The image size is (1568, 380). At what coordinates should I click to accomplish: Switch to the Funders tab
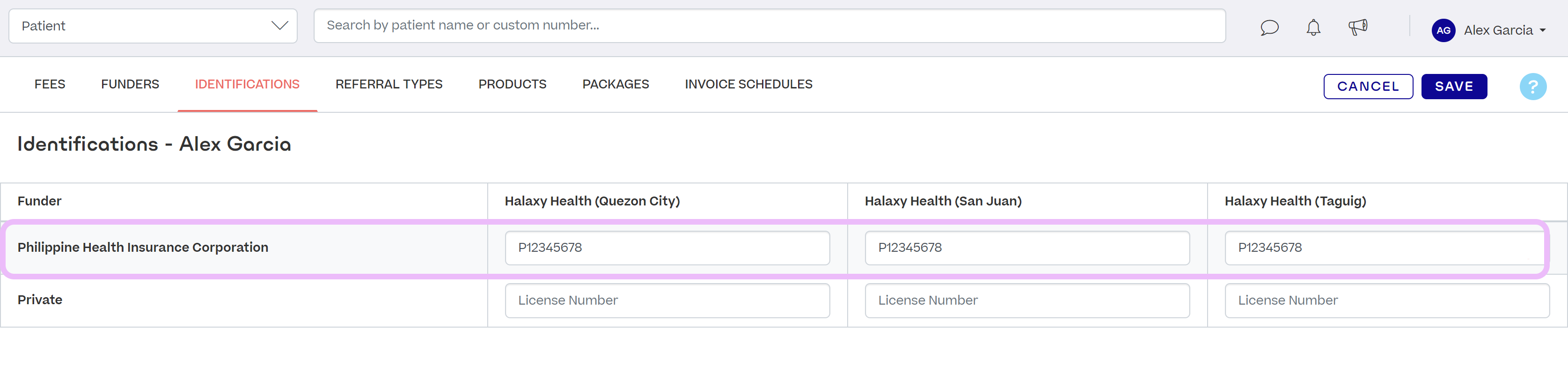tap(130, 84)
